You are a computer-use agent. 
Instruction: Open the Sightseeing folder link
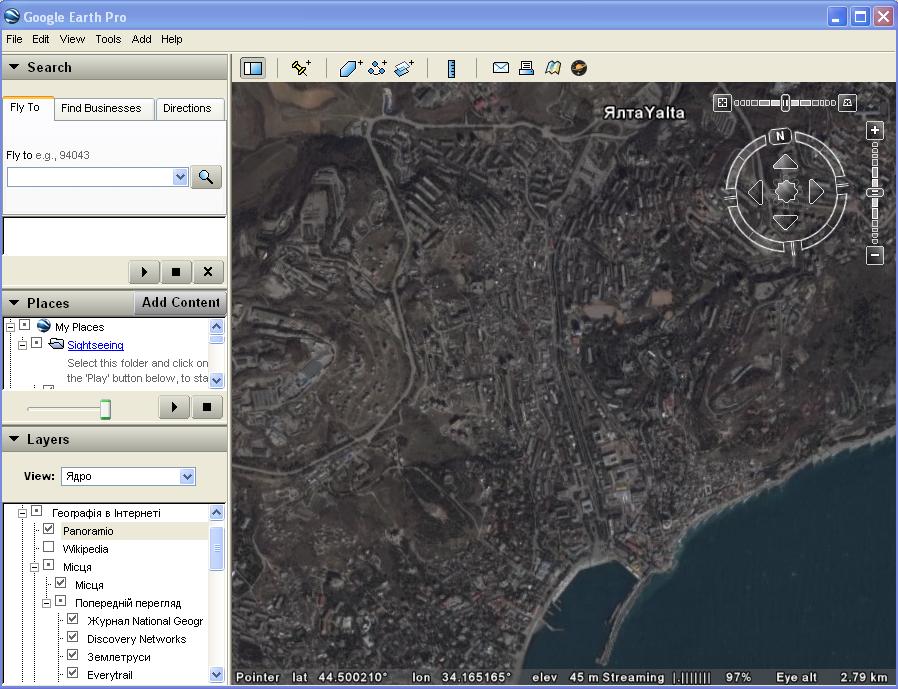pos(95,345)
